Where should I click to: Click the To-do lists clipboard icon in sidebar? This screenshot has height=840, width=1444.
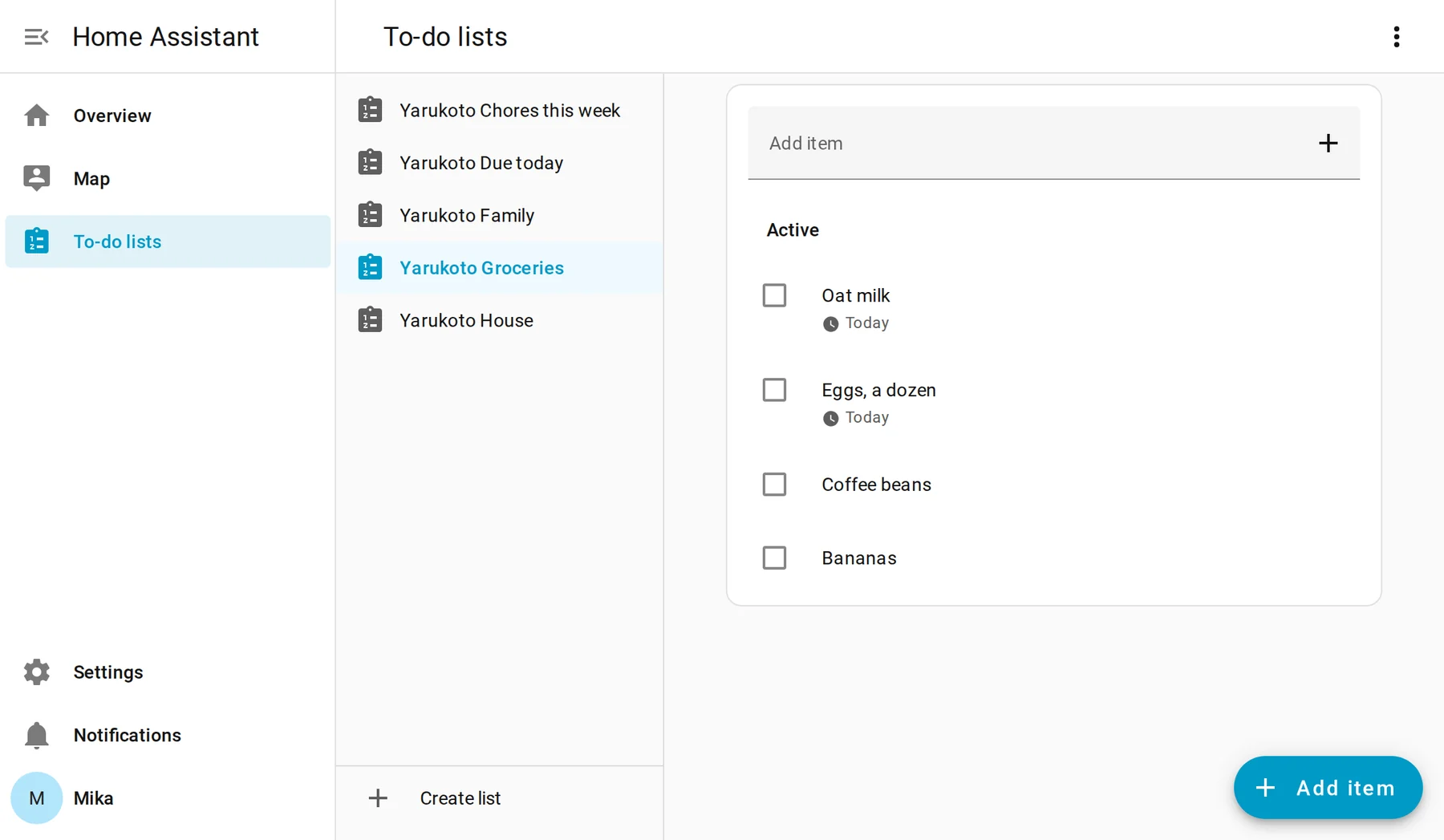point(36,241)
